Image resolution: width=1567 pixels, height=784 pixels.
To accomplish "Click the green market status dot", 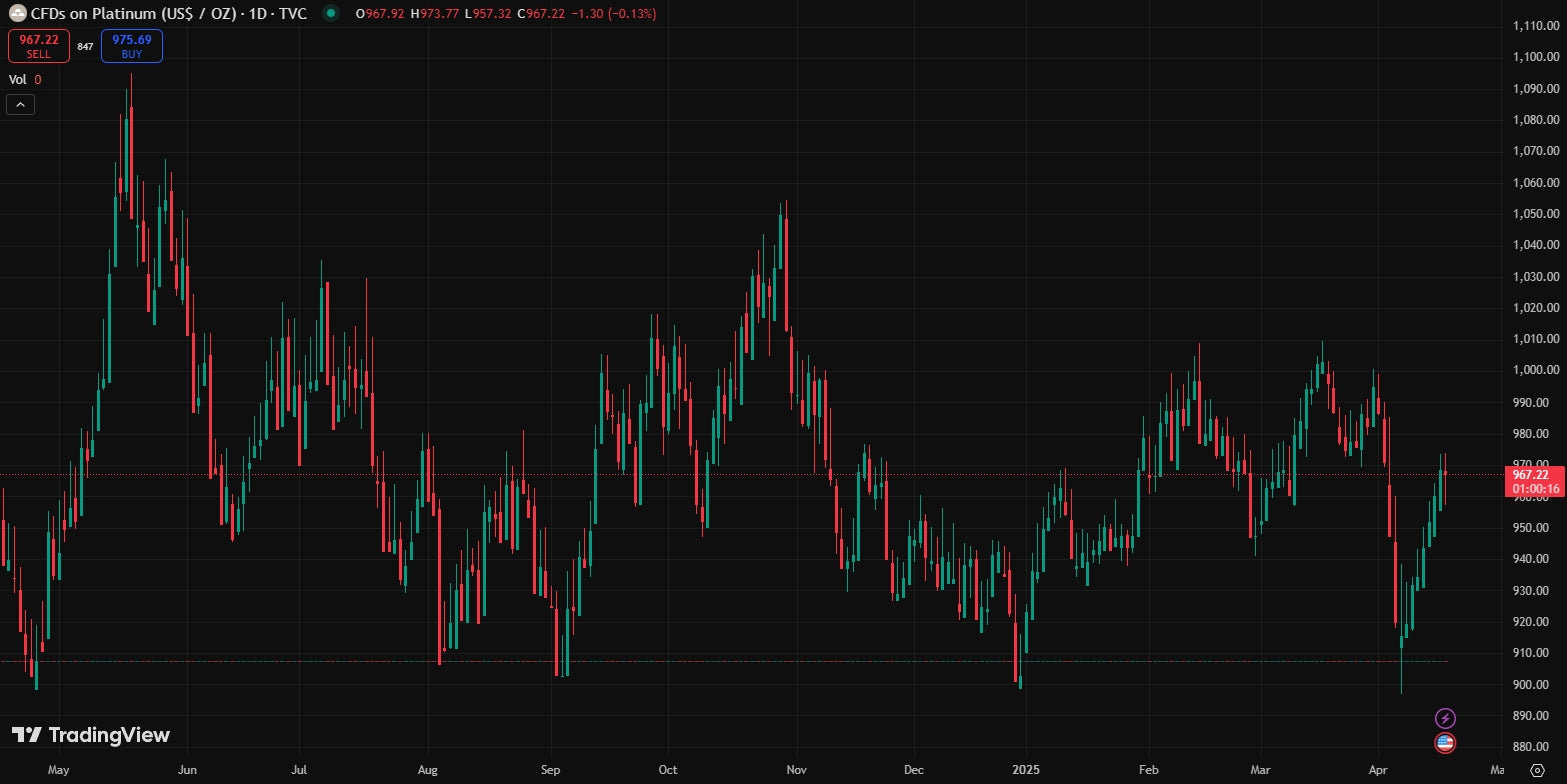I will click(x=330, y=14).
